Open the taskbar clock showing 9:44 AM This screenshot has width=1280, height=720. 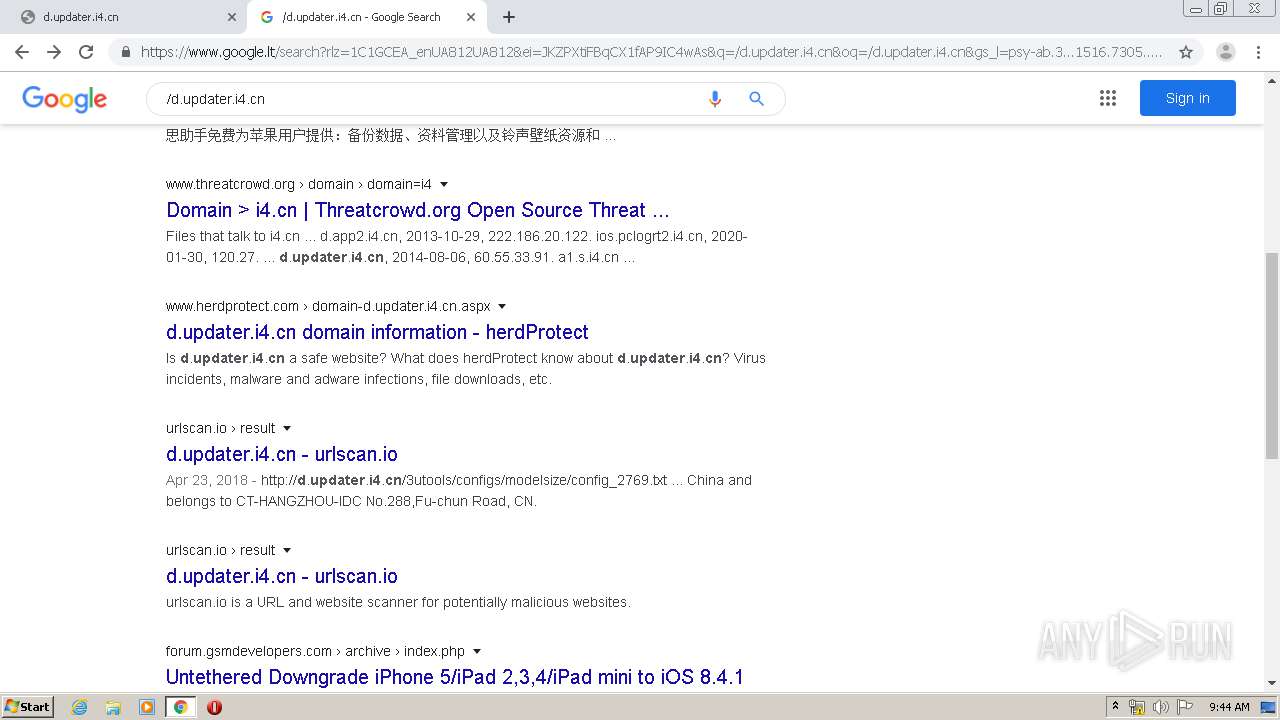(1229, 707)
